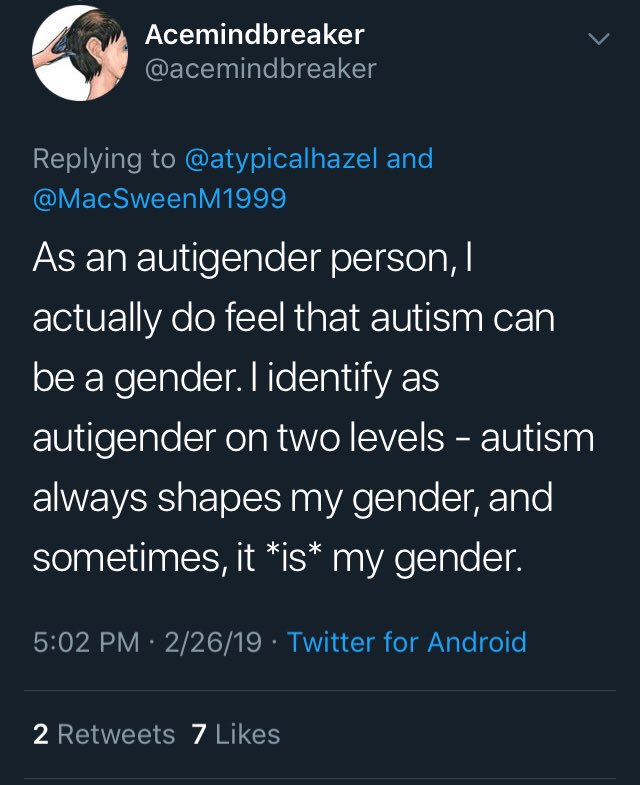Click the bold number 2 beside Retweets
The height and width of the screenshot is (785, 640).
point(41,734)
